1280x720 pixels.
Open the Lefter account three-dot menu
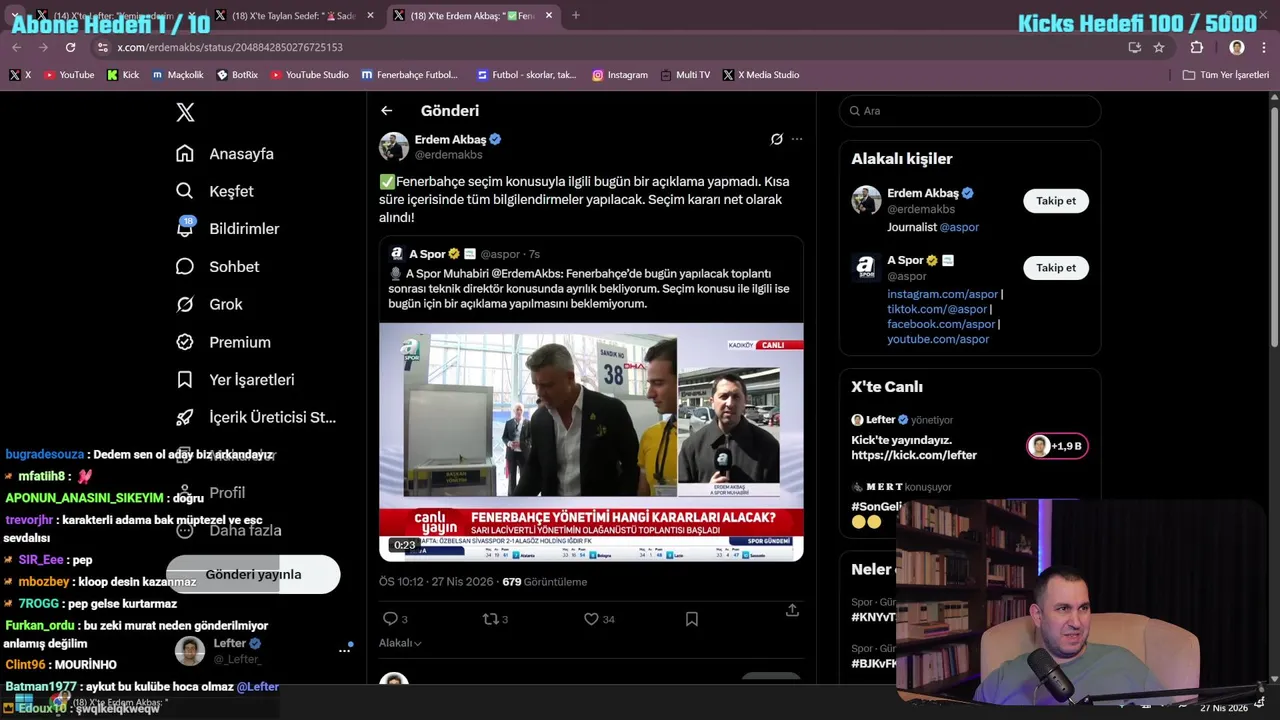coord(345,650)
